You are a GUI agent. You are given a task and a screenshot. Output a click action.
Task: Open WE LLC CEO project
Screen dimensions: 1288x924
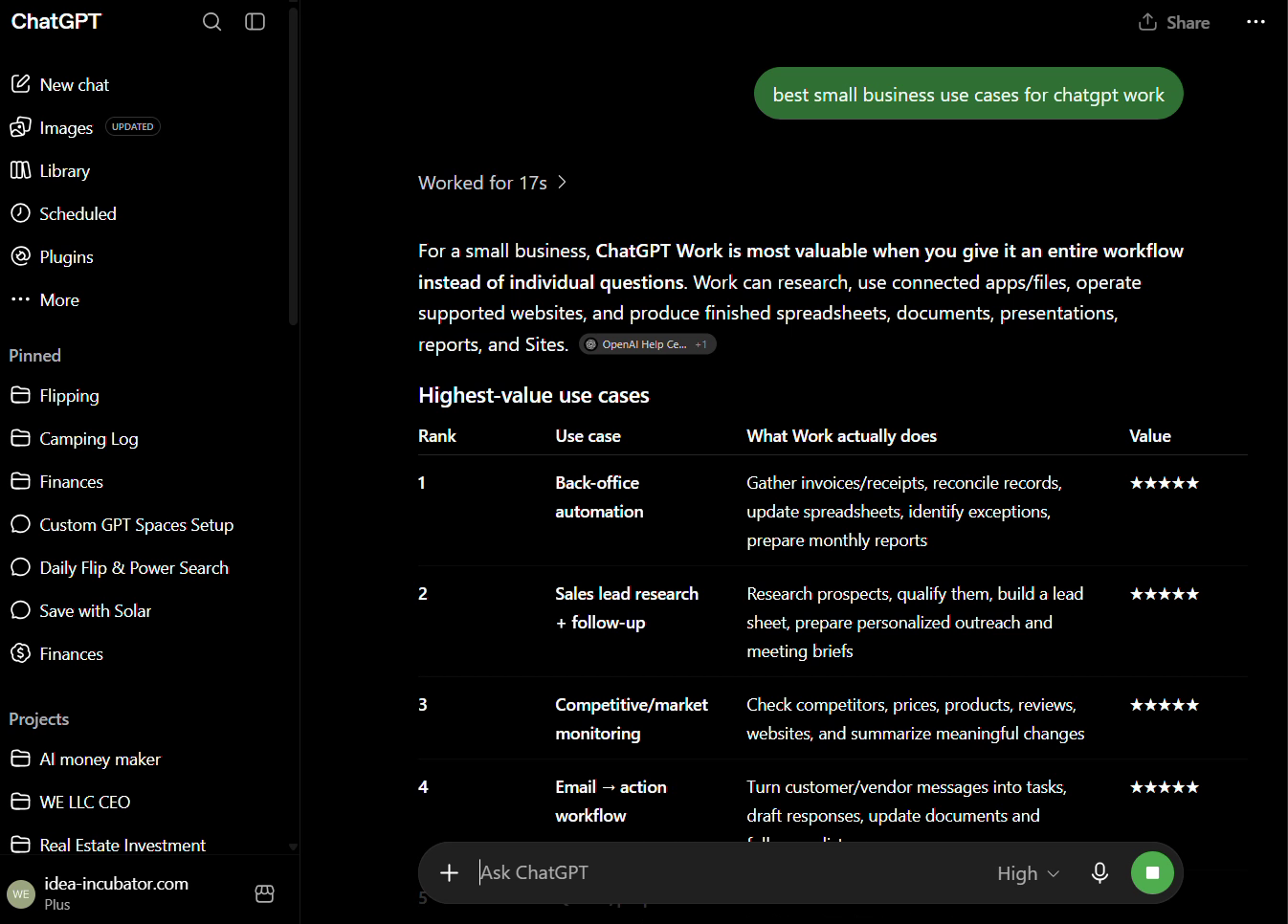pyautogui.click(x=71, y=802)
